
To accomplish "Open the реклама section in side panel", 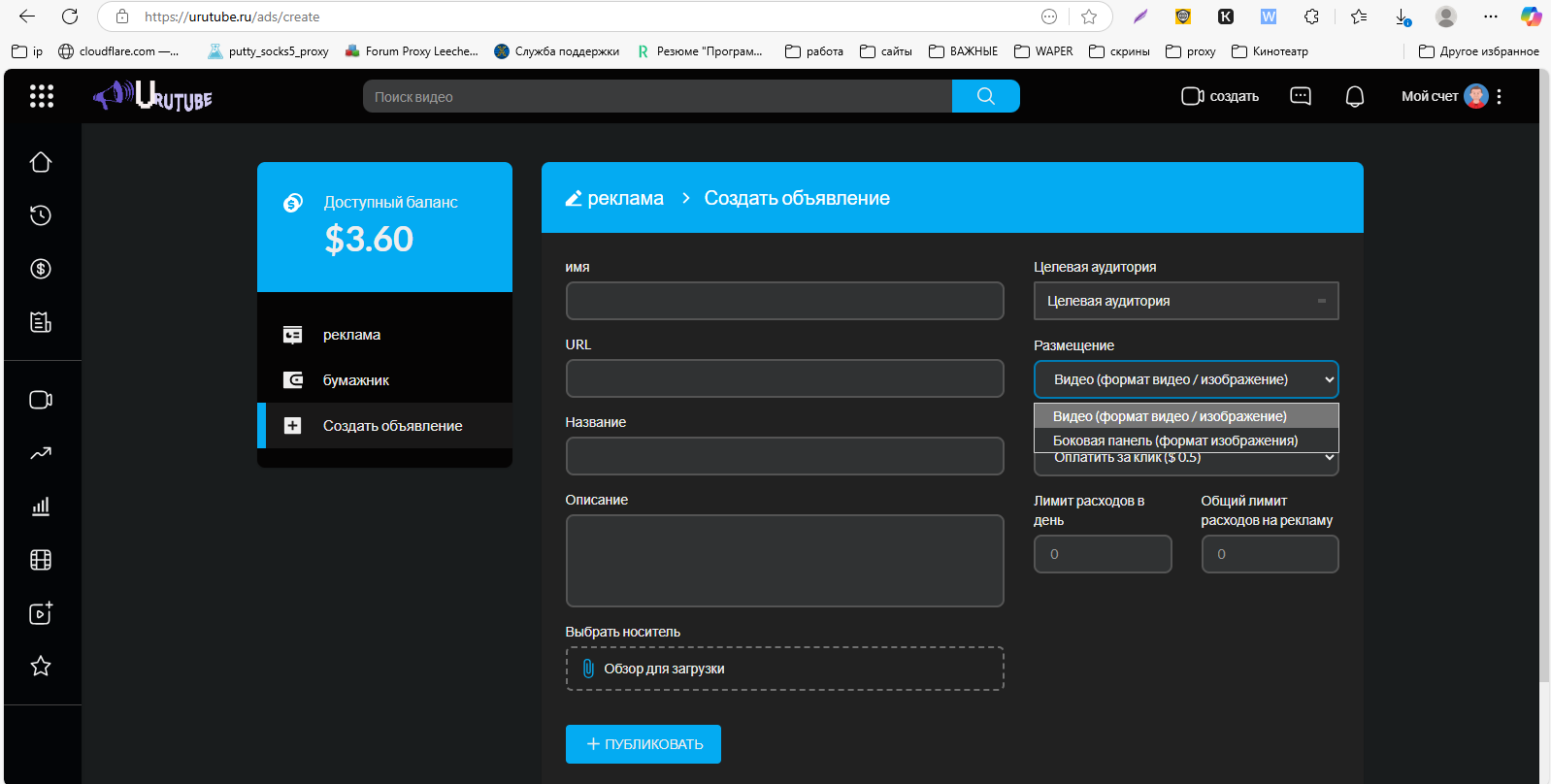I will tap(351, 335).
